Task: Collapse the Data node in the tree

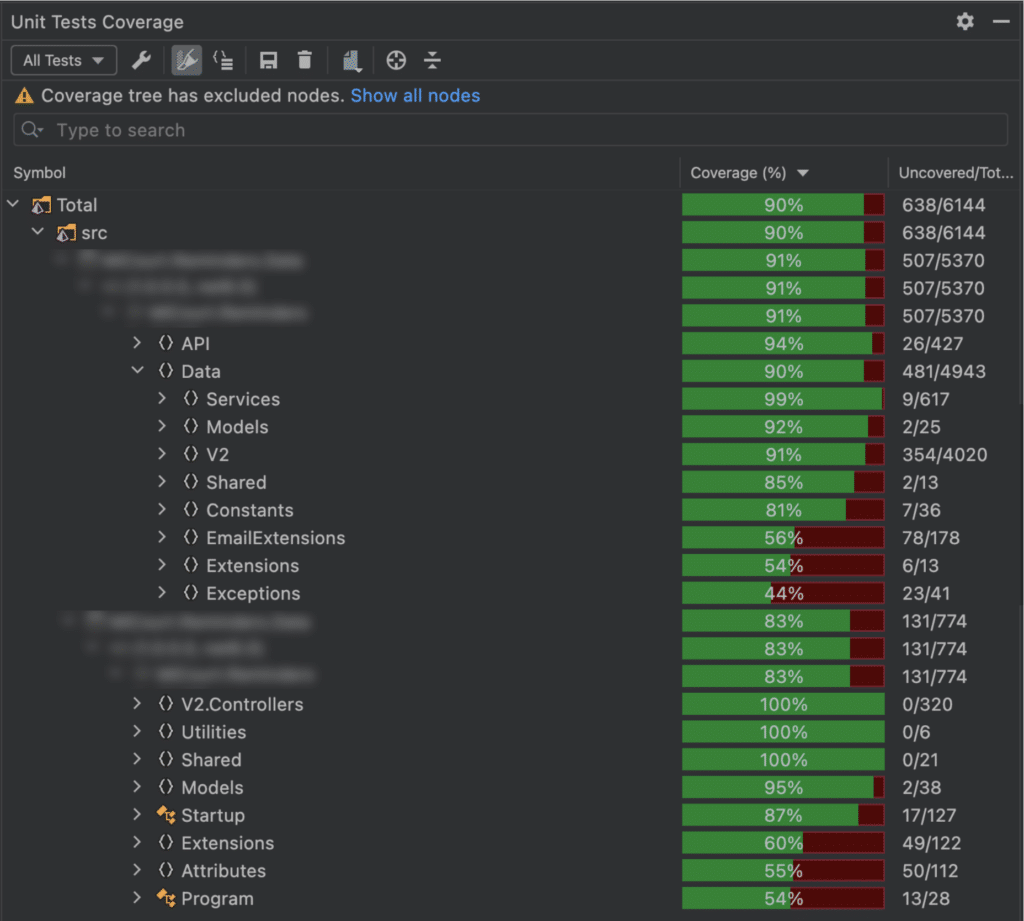Action: click(137, 371)
